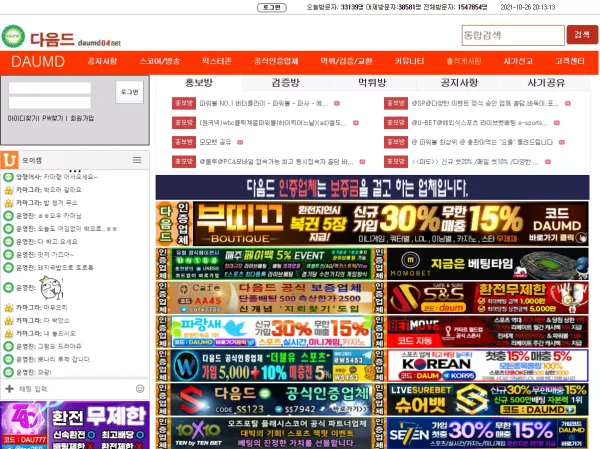The height and width of the screenshot is (449, 600).
Task: Open the 파워볼 NO.1 비터플라이 post
Action: [263, 103]
